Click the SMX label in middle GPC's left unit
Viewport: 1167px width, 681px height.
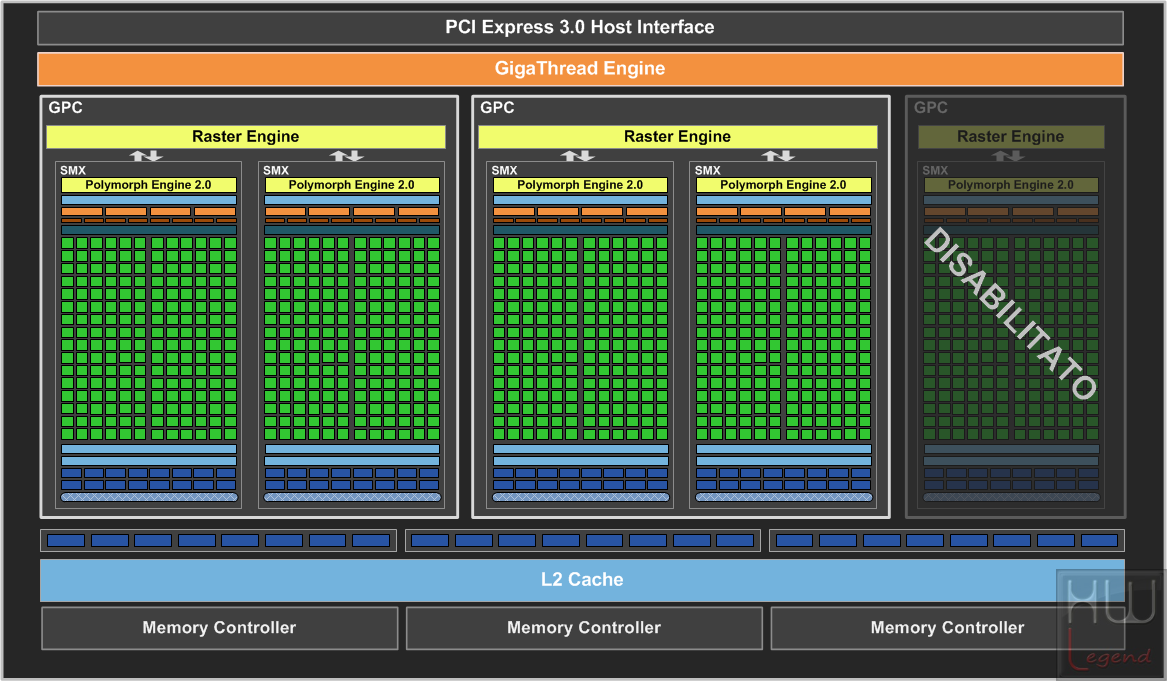pyautogui.click(x=505, y=170)
